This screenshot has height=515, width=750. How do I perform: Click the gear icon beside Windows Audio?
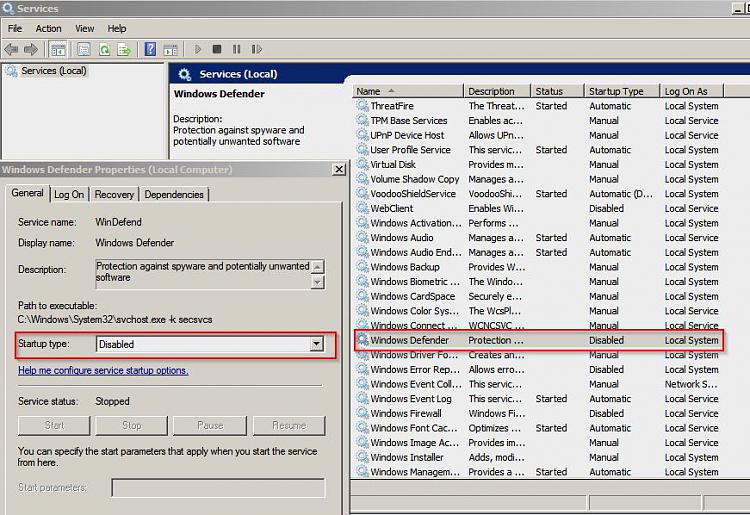[363, 237]
